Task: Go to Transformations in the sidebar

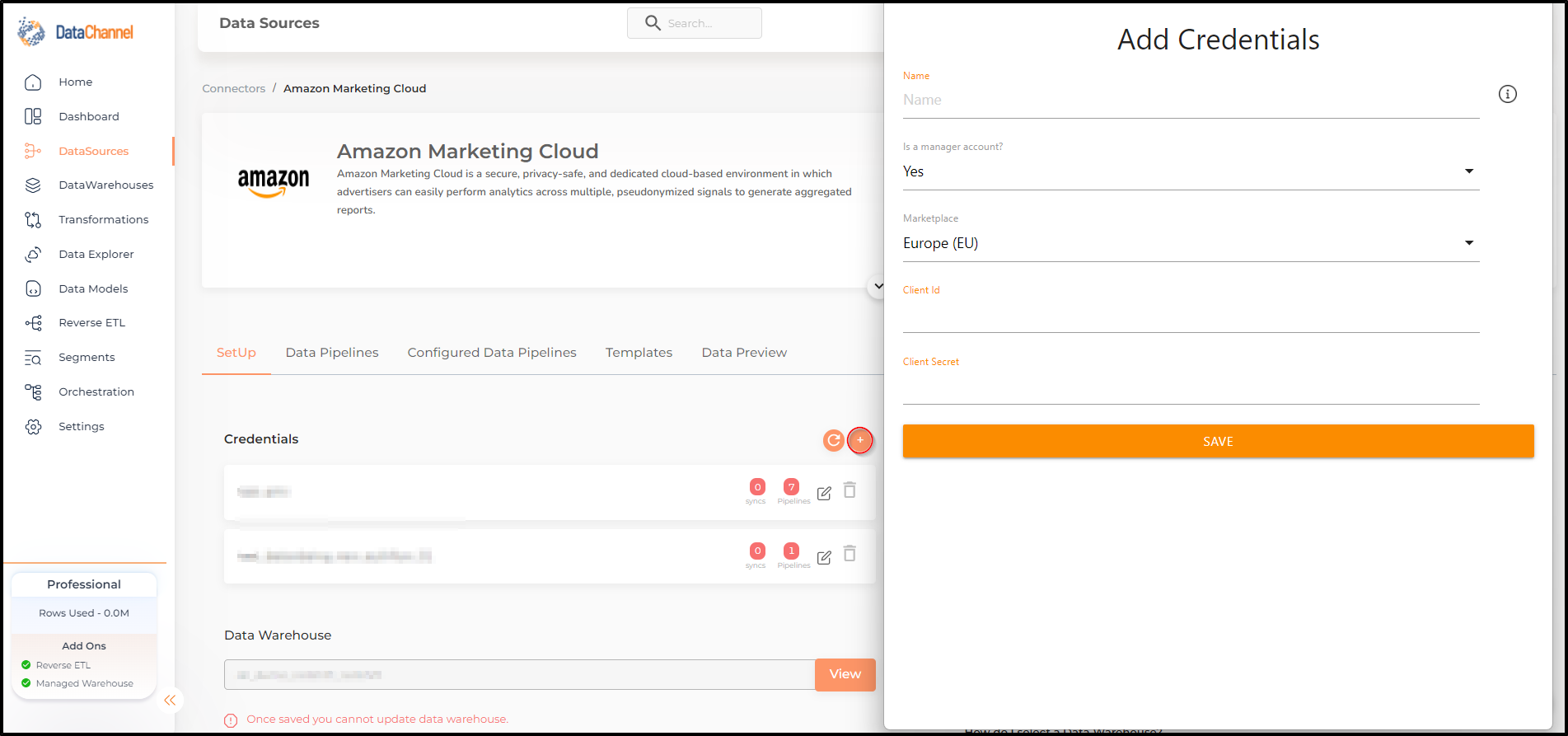Action: [x=104, y=220]
